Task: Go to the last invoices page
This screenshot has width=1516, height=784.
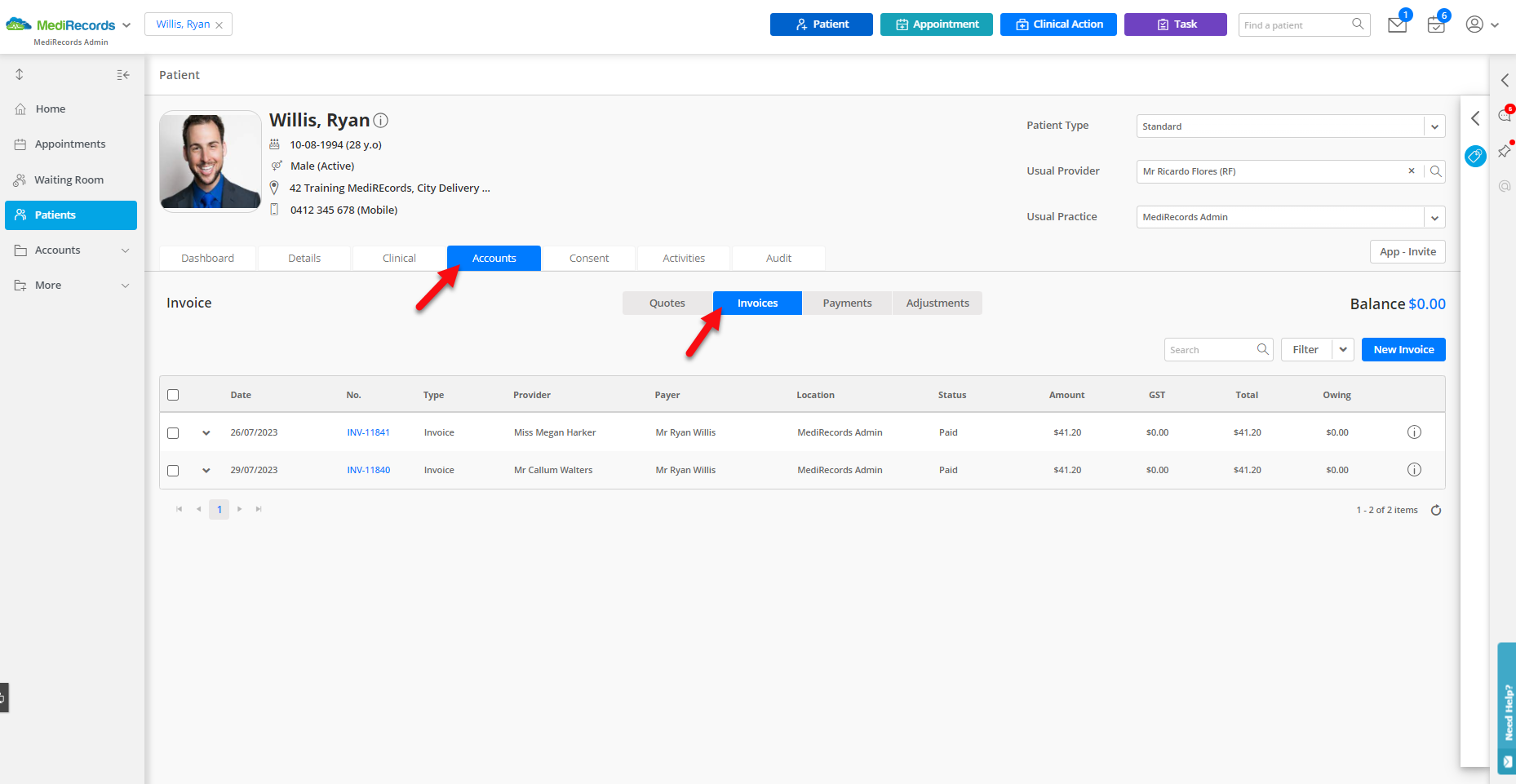Action: (259, 509)
